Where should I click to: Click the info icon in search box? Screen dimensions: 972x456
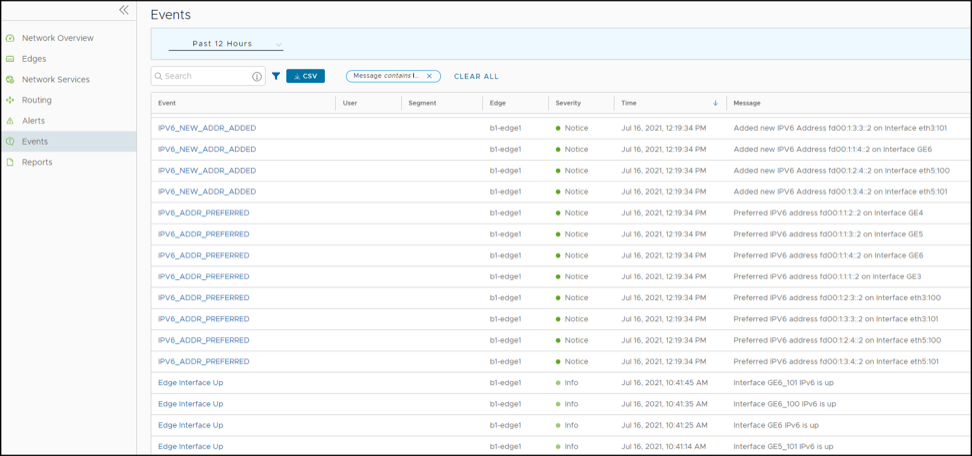(x=257, y=76)
